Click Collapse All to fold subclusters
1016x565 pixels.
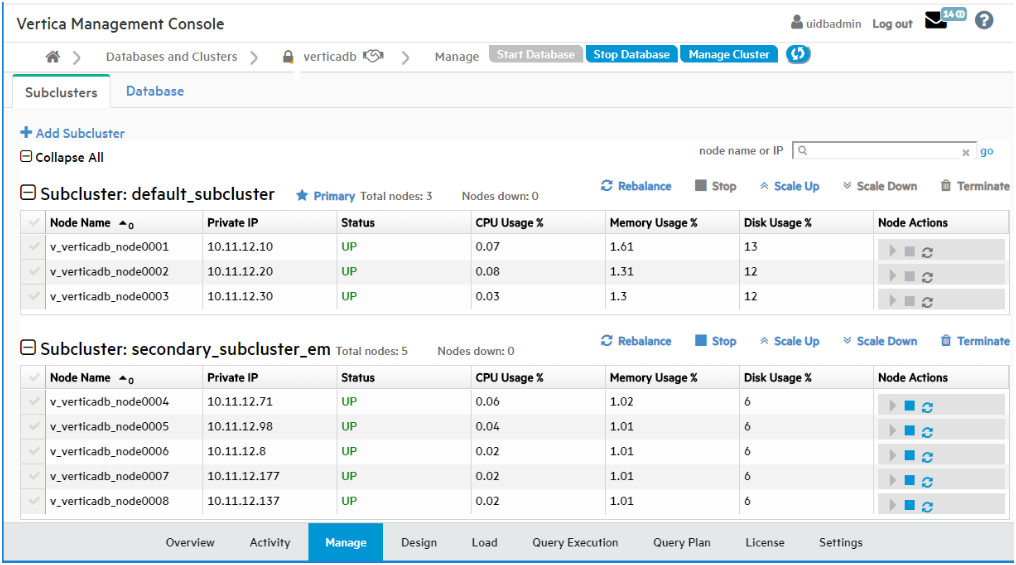[61, 158]
